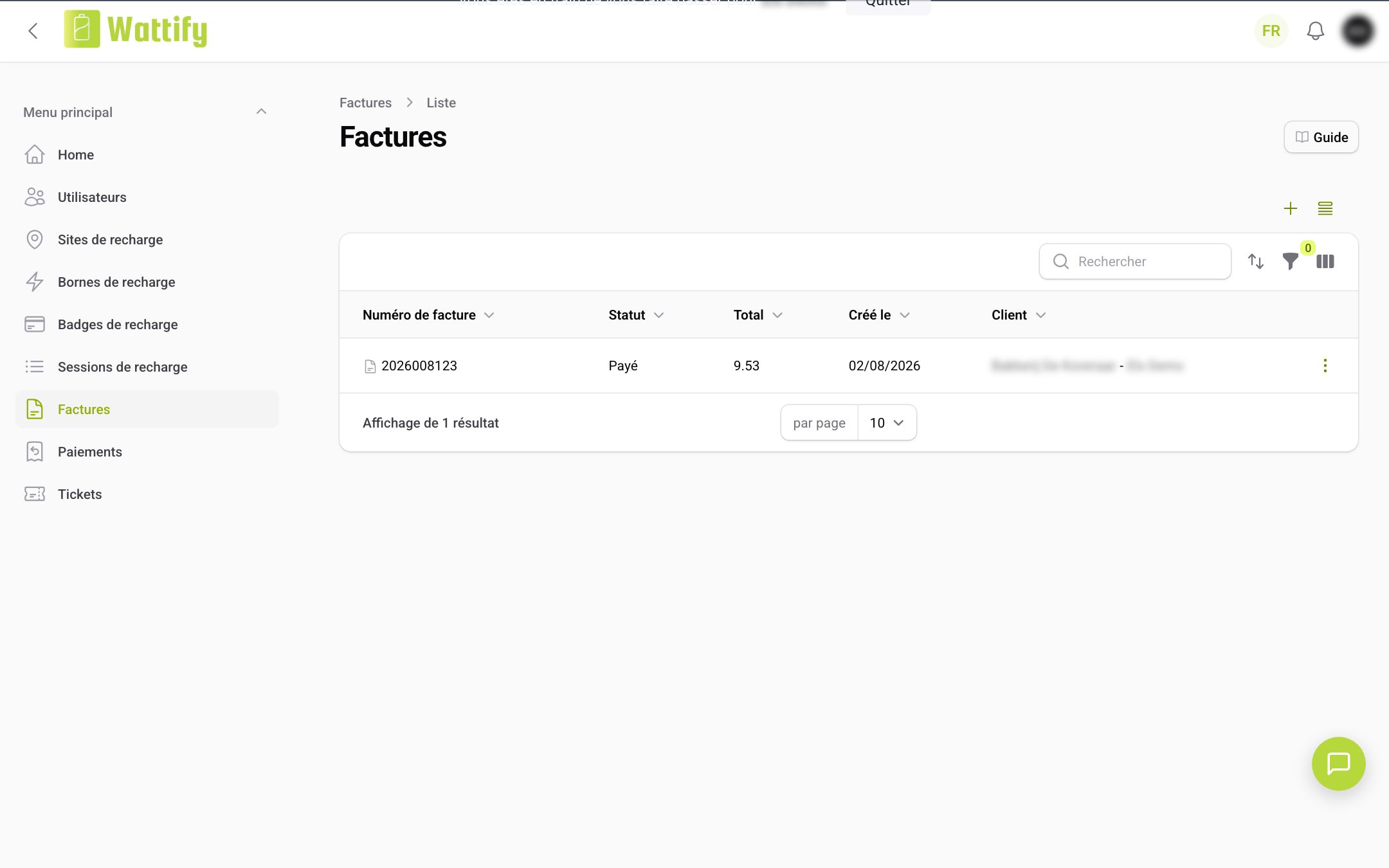Click the 02/08/2026 date cell
1389x868 pixels.
coord(884,366)
